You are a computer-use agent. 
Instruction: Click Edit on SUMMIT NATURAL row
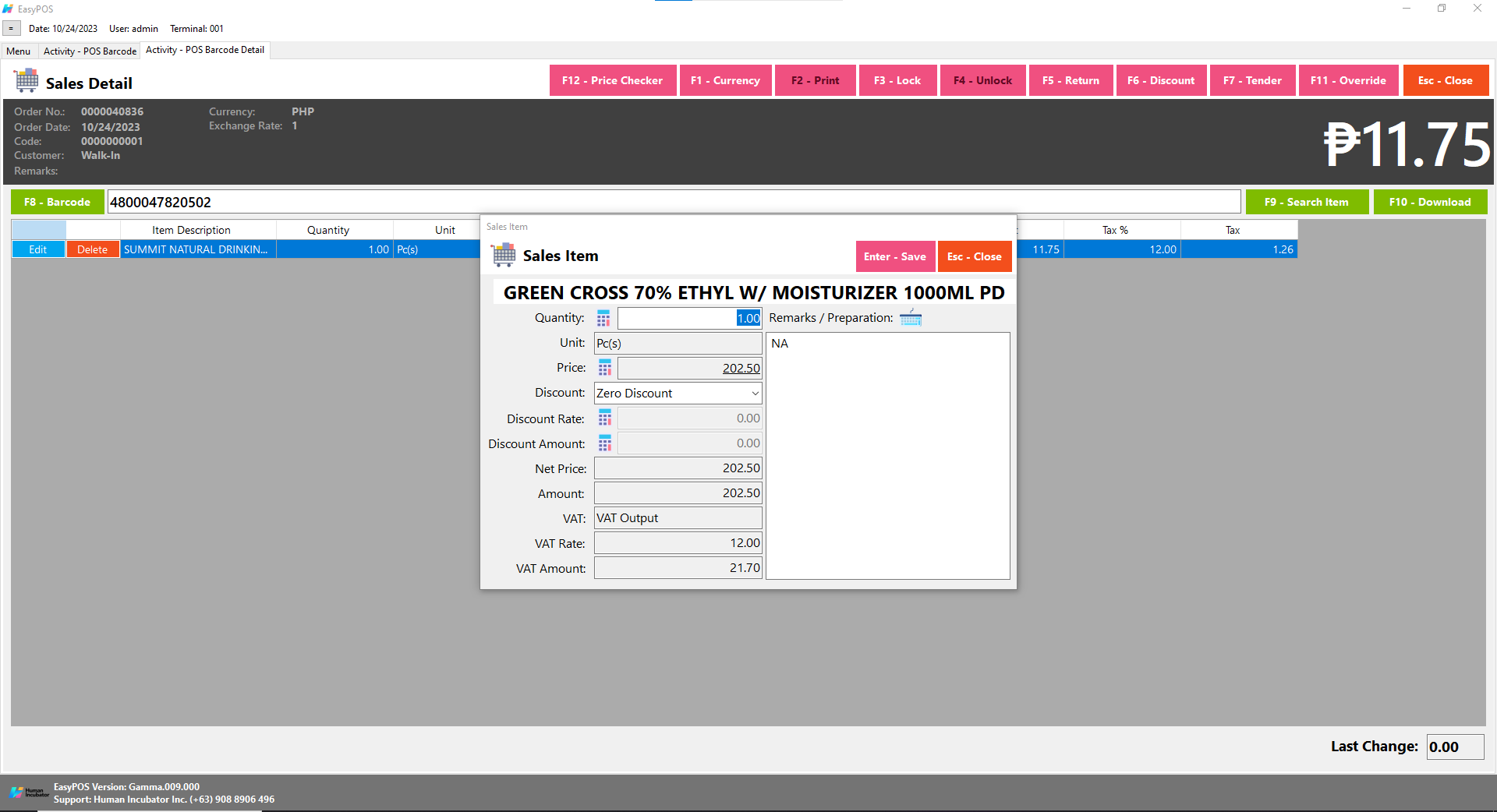[x=38, y=249]
